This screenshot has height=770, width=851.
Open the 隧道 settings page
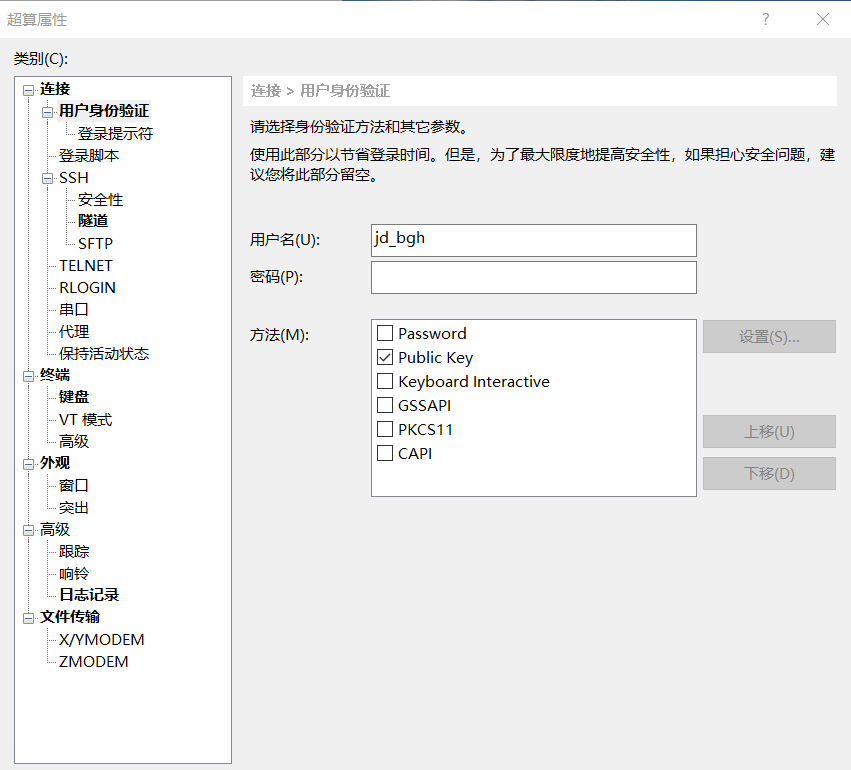93,221
